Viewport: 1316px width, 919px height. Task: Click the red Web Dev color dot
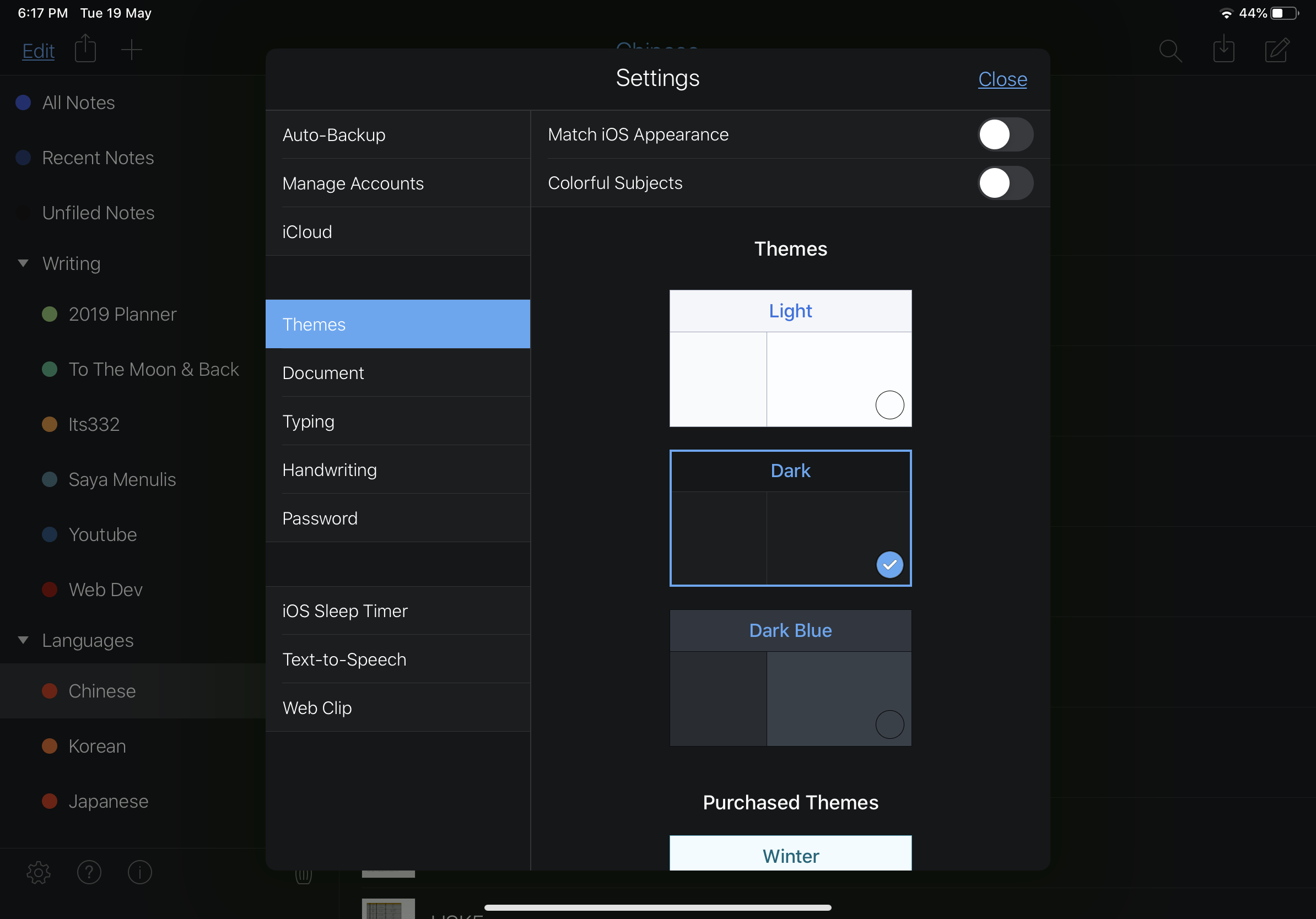tap(50, 590)
